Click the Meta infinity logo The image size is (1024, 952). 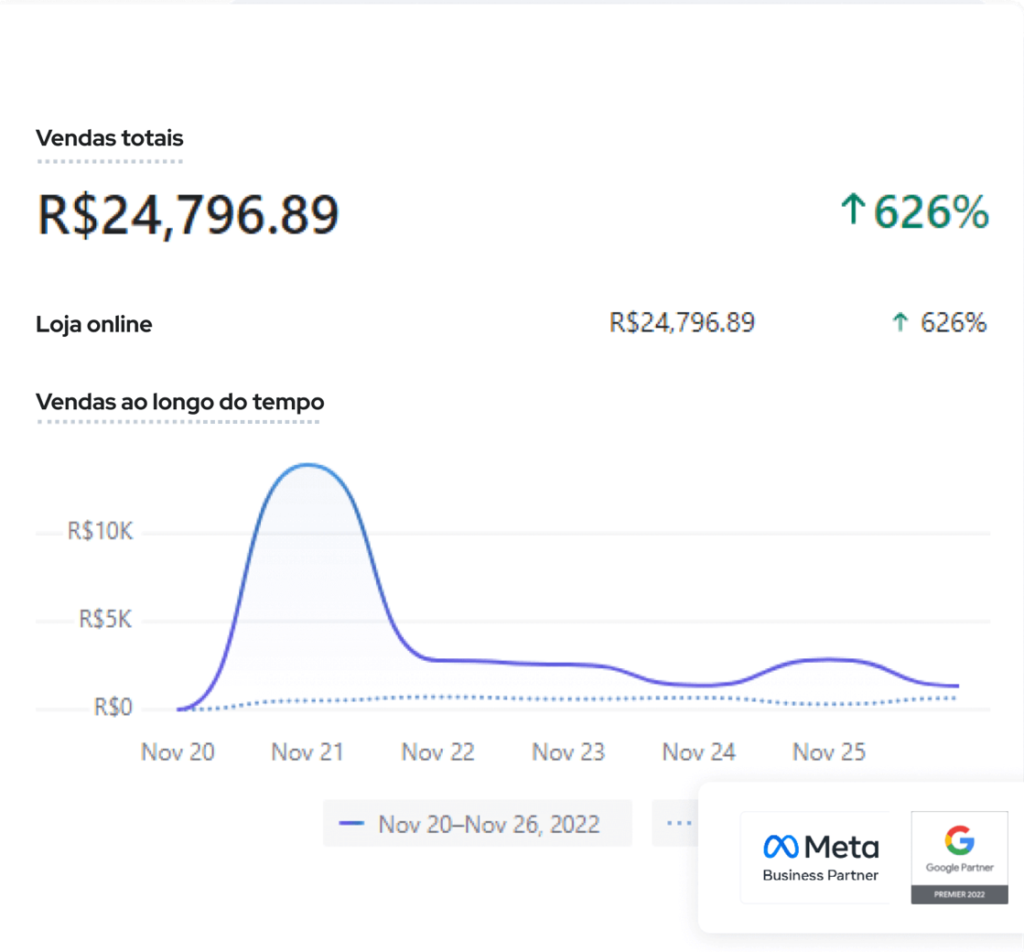tap(780, 847)
